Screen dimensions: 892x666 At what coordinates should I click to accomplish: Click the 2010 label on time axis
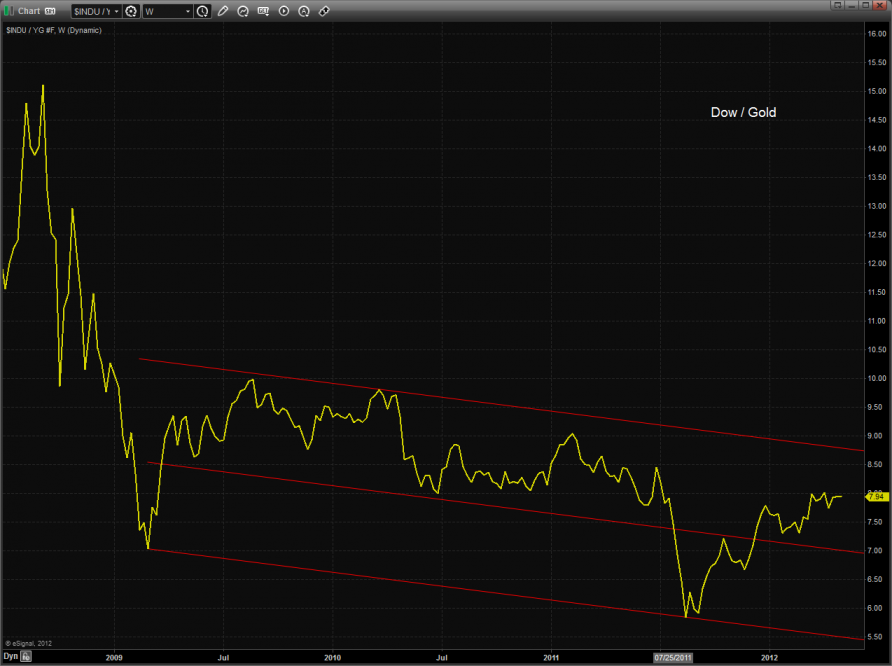tap(332, 657)
